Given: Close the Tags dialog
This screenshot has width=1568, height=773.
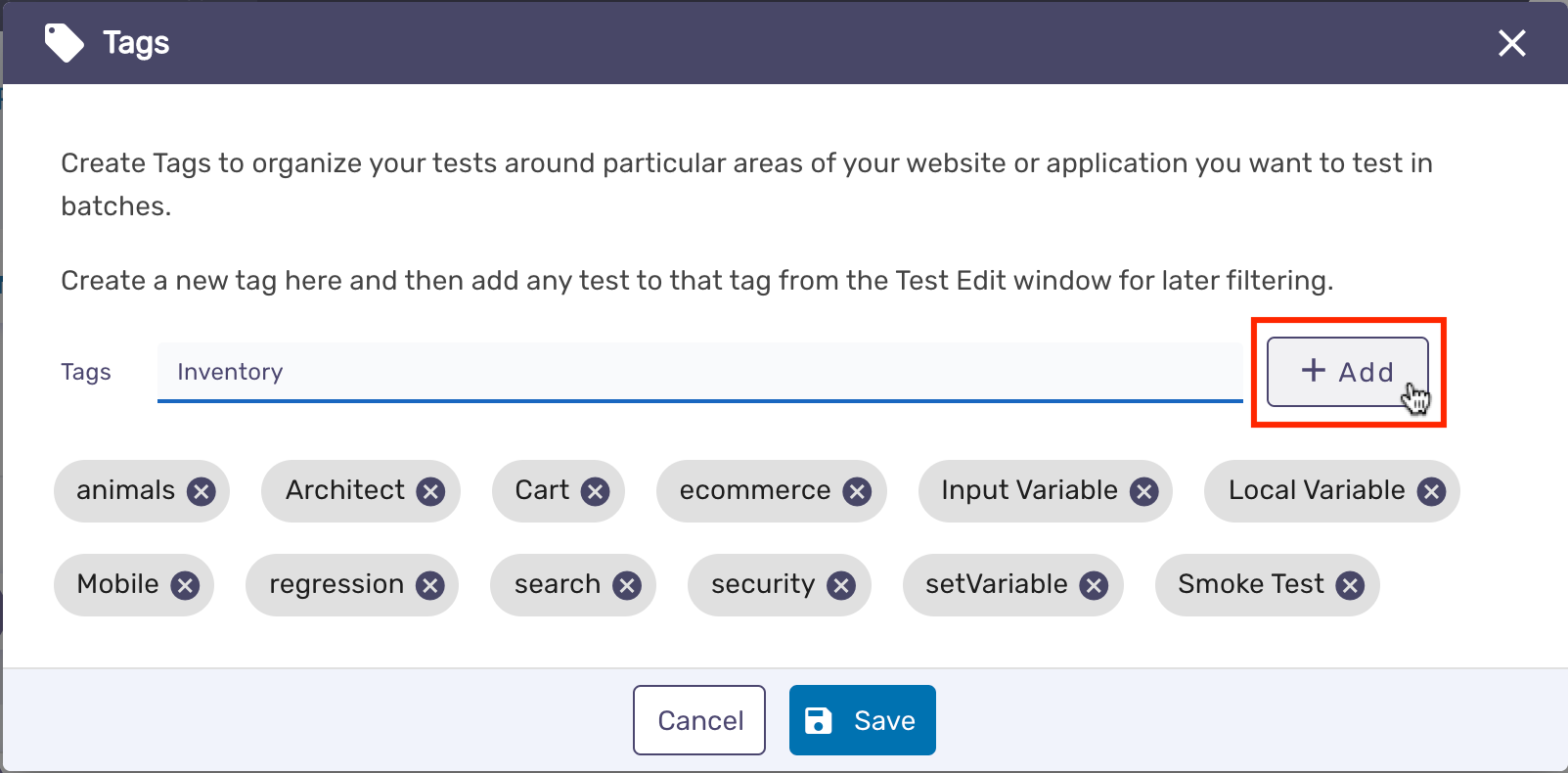Looking at the screenshot, I should pos(1512,43).
